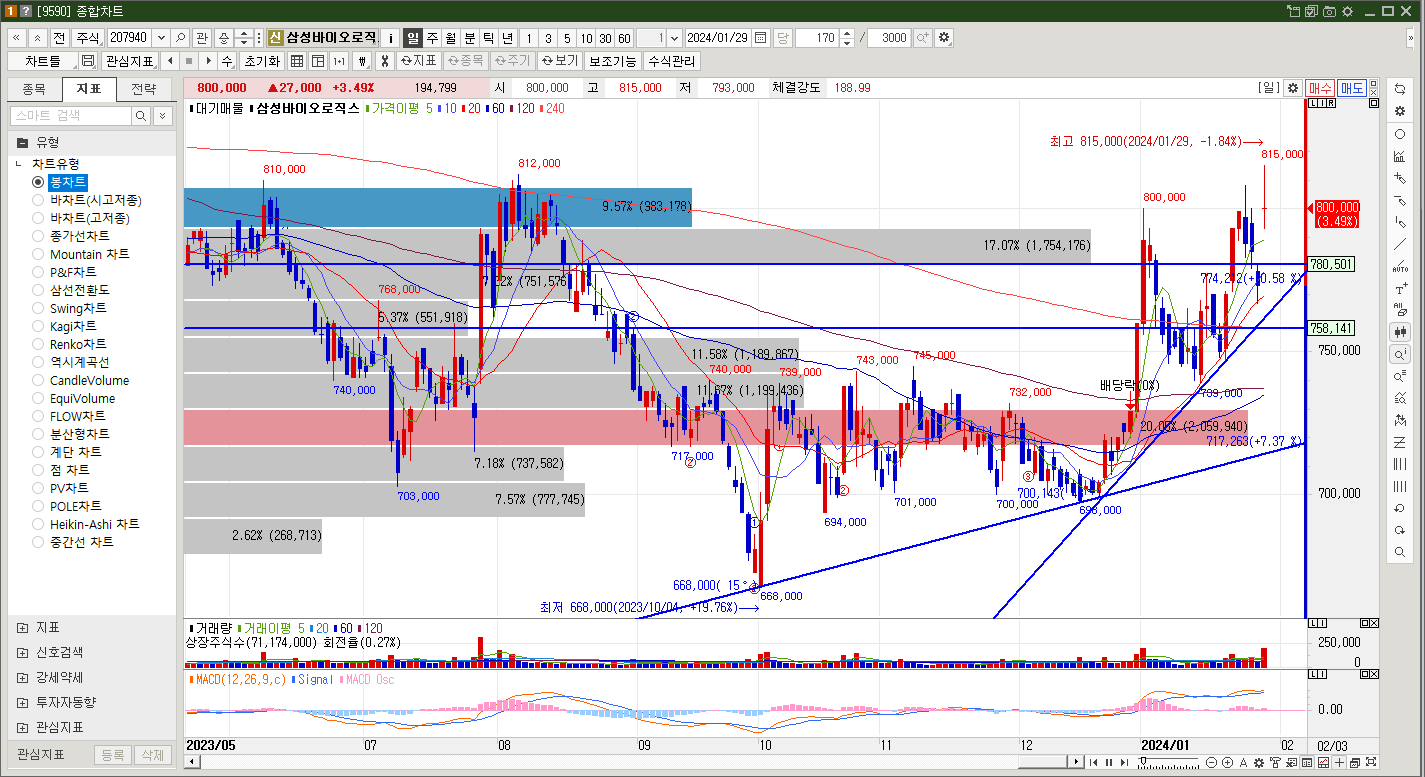Open the title bar settings gear icon
Viewport: 1425px width, 777px height.
point(1347,11)
